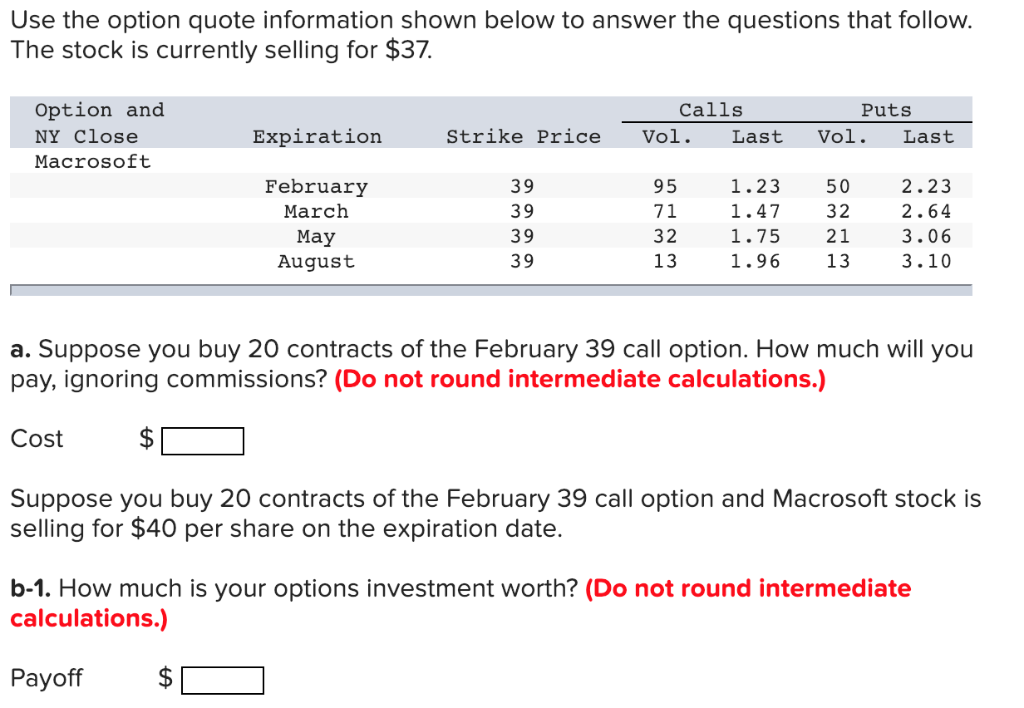Screen dimensions: 1024x708
Task: Click the August put price 3.10
Action: click(928, 261)
